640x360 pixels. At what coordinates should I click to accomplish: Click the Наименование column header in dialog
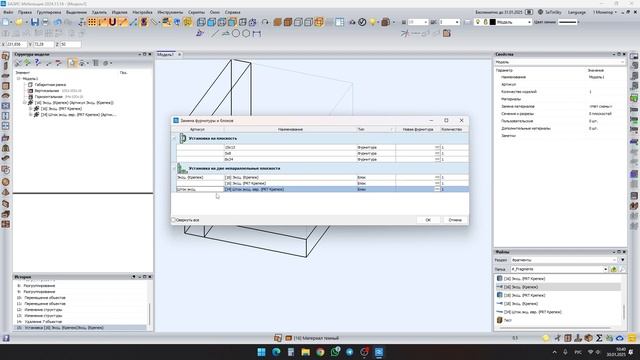290,129
